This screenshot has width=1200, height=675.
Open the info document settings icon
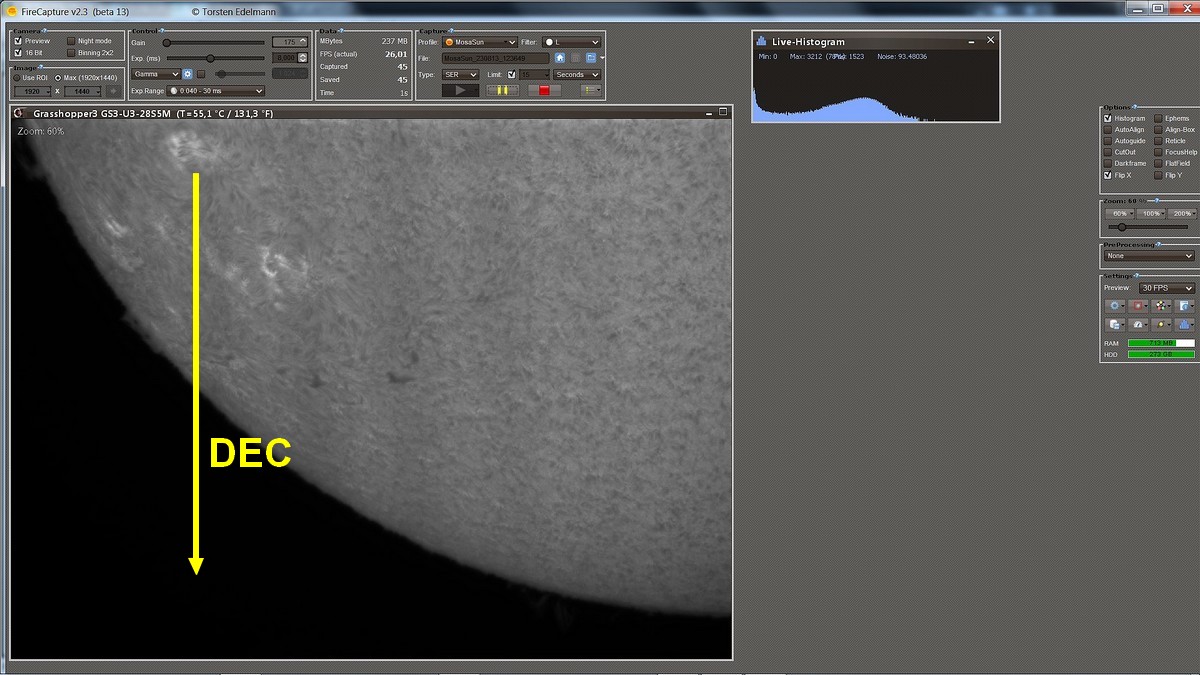(x=1185, y=305)
